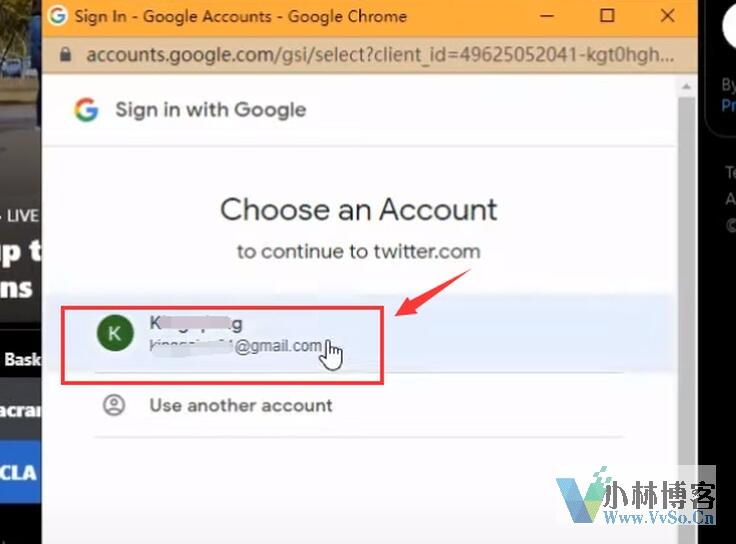Click the scrollbar up arrow

pos(686,86)
